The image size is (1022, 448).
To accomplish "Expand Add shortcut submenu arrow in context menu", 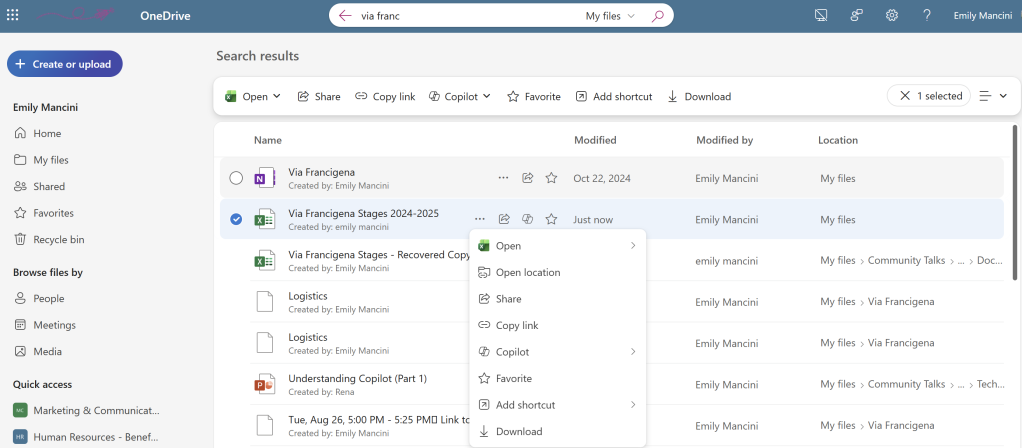I will coord(633,404).
